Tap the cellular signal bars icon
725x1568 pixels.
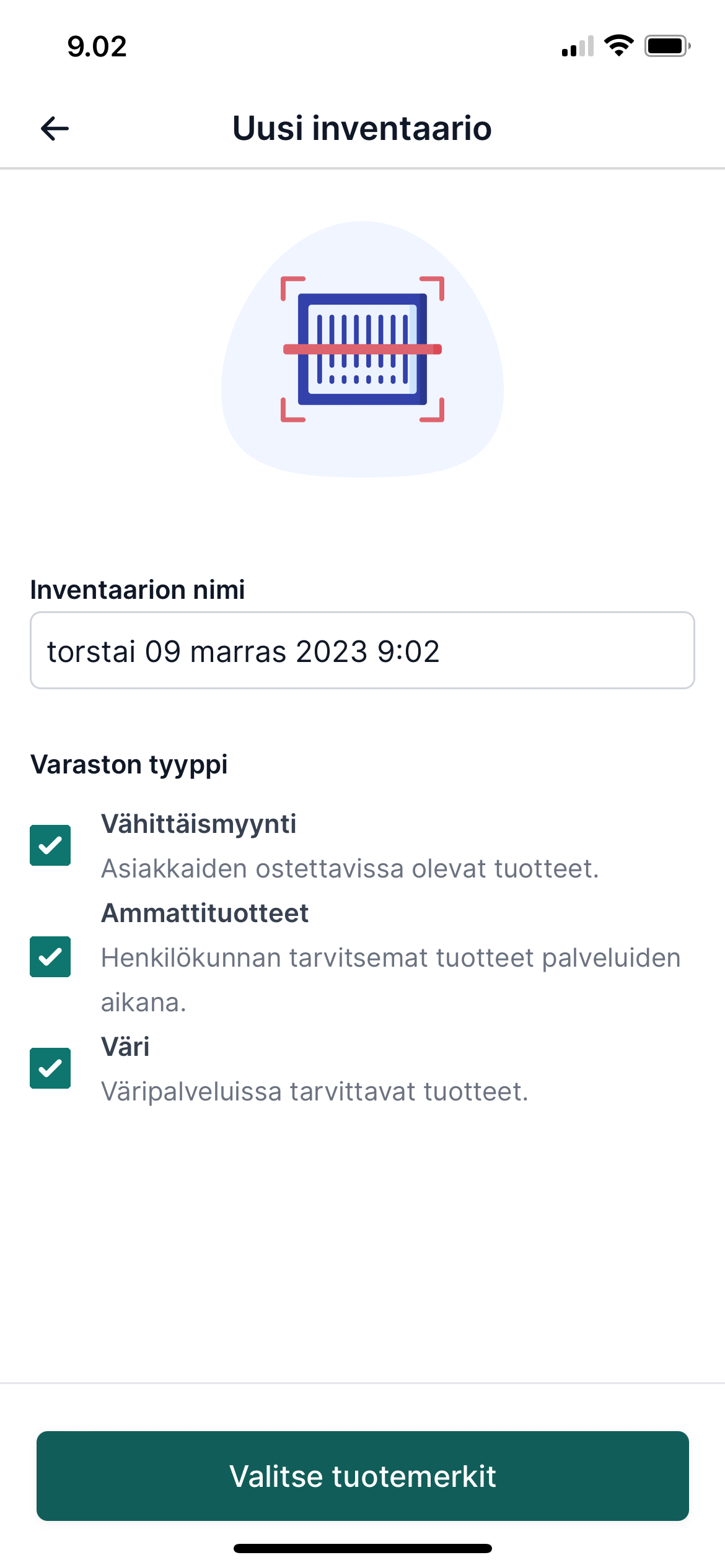(x=578, y=46)
